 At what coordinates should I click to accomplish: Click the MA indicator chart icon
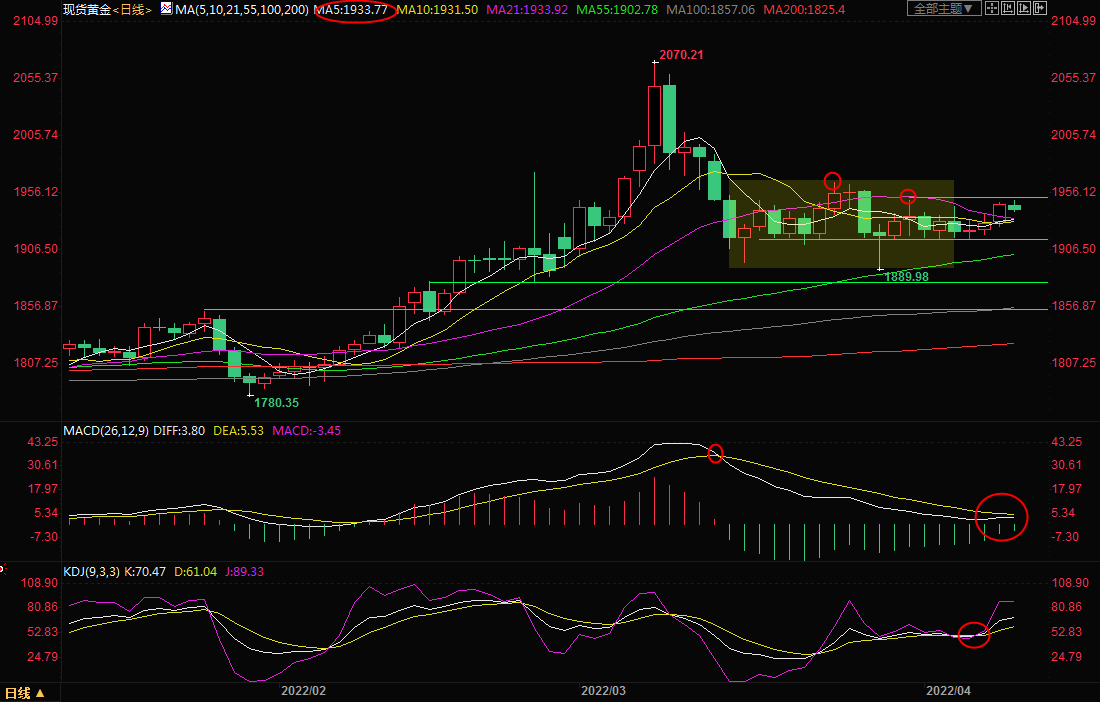click(x=165, y=9)
